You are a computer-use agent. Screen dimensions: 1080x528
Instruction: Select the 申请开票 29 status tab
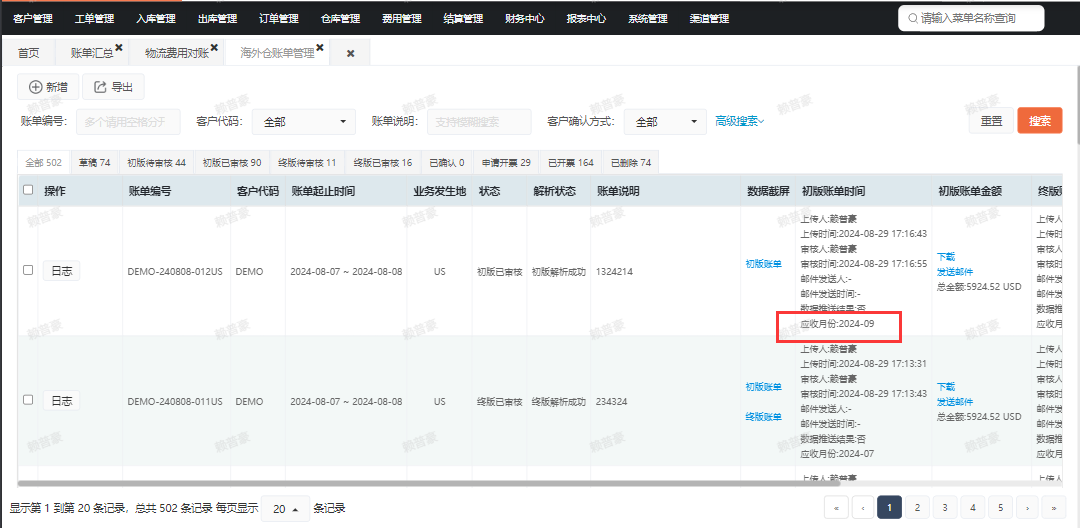pyautogui.click(x=506, y=162)
